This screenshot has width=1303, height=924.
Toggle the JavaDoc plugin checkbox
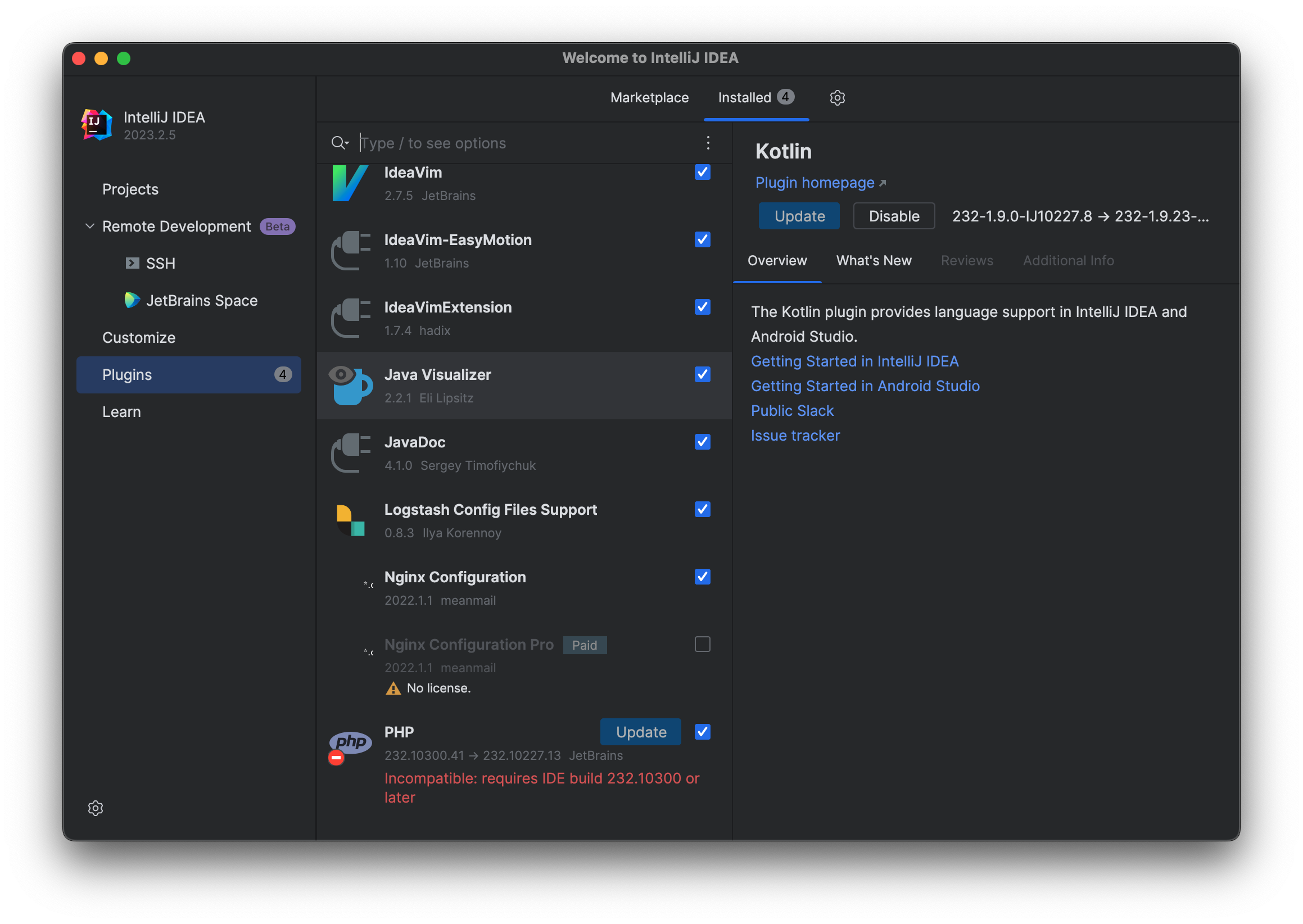tap(703, 442)
